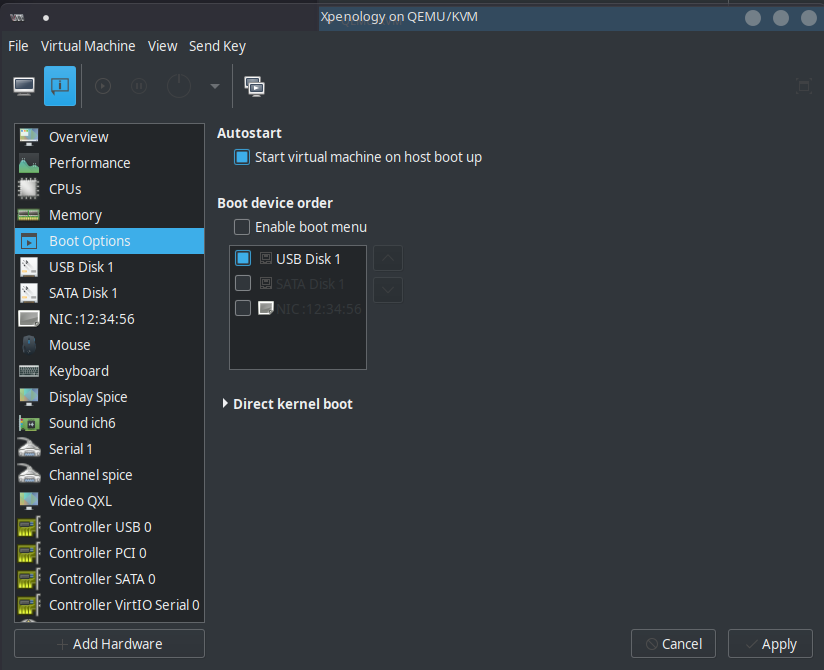The image size is (824, 670).
Task: Select SATA Disk 1 in sidebar
Action: click(109, 293)
